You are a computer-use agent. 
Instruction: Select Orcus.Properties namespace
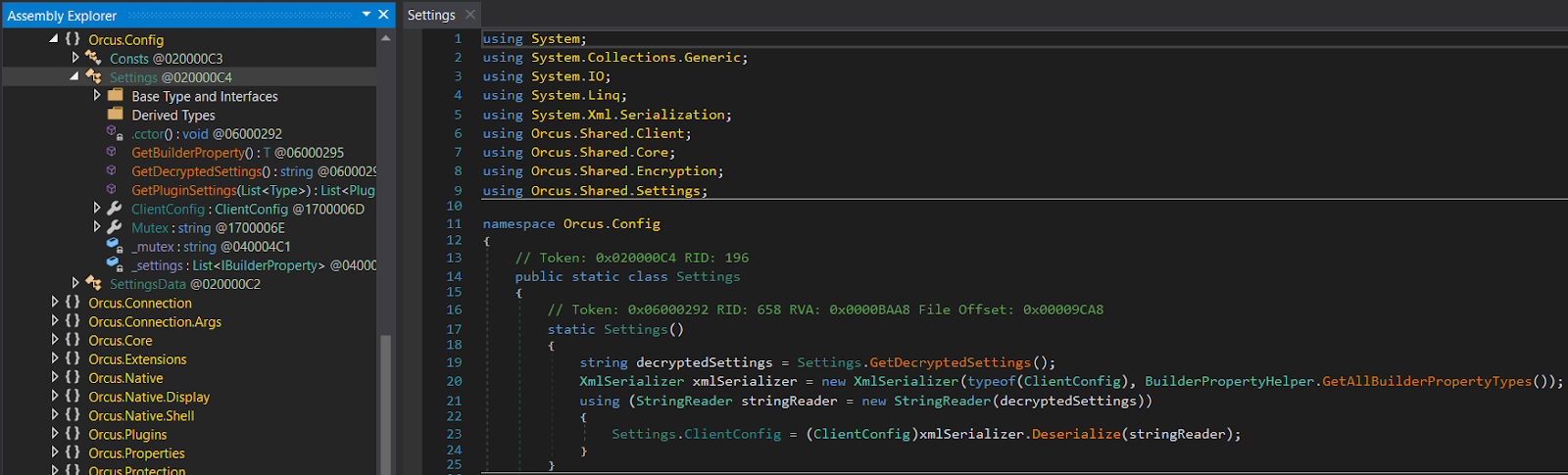click(x=136, y=453)
